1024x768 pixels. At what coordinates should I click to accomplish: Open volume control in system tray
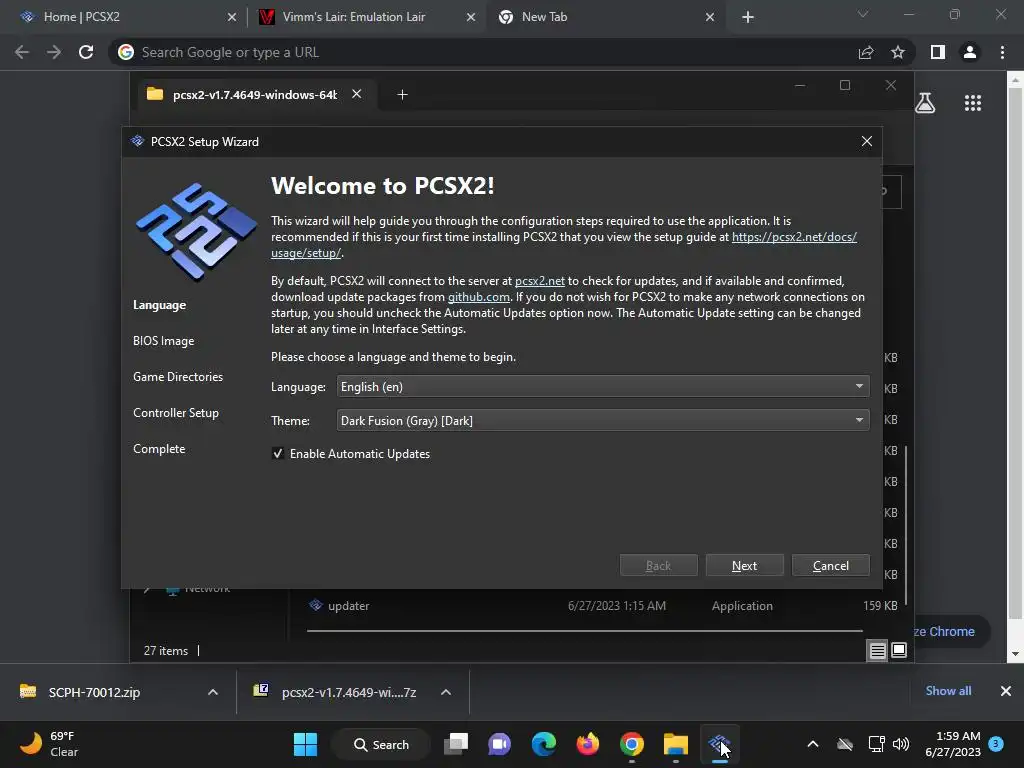(901, 744)
